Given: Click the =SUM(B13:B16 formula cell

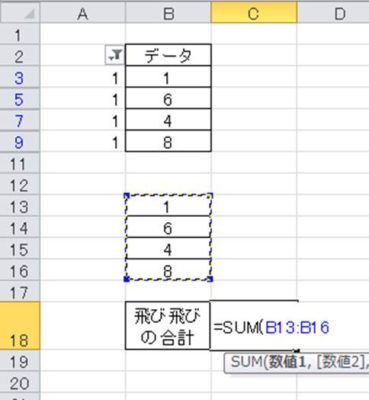Looking at the screenshot, I should (254, 326).
